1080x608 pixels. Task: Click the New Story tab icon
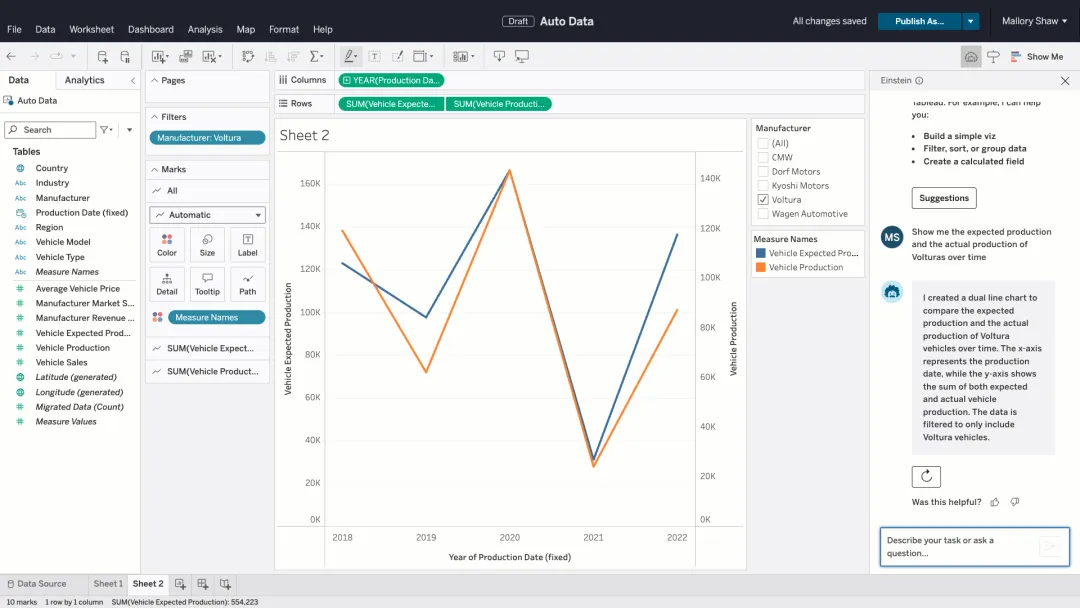click(x=225, y=584)
